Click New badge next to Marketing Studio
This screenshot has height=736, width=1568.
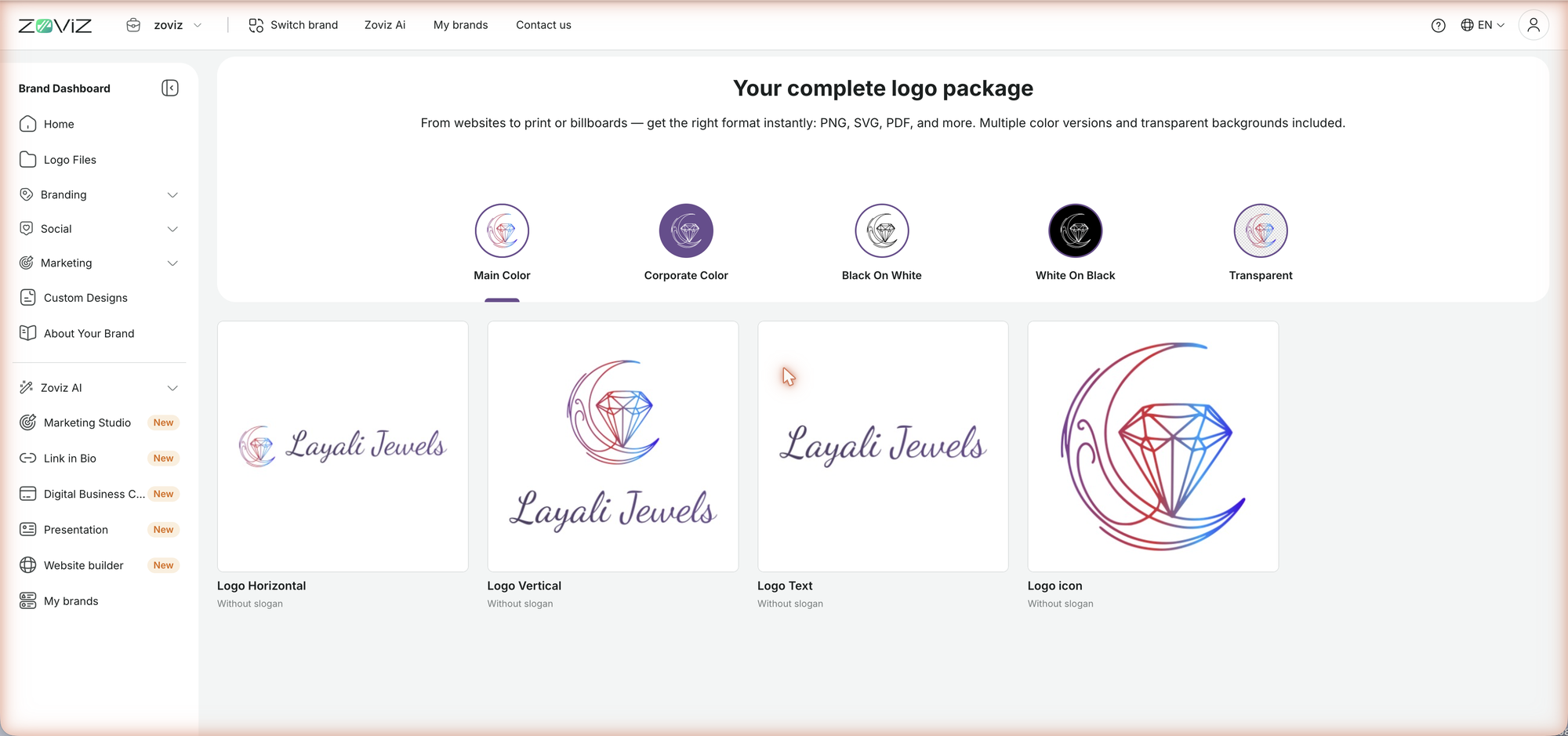click(x=163, y=422)
